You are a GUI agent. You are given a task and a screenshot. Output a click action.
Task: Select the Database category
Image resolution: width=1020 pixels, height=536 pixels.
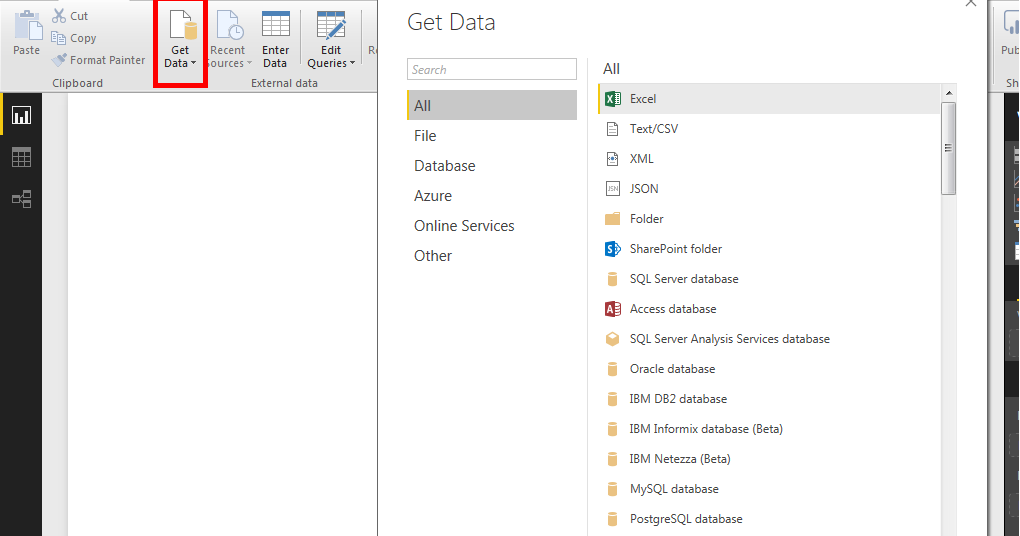tap(445, 166)
